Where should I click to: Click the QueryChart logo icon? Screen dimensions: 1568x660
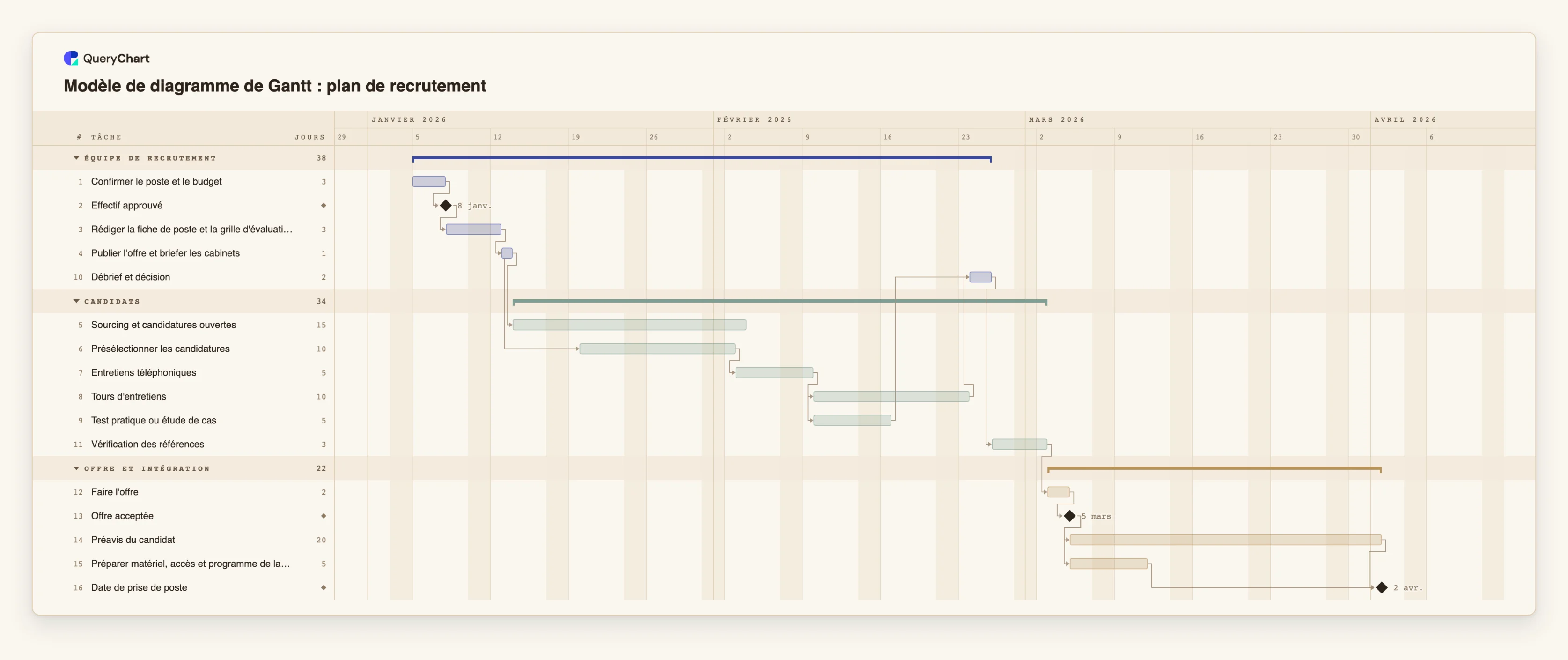click(x=71, y=59)
